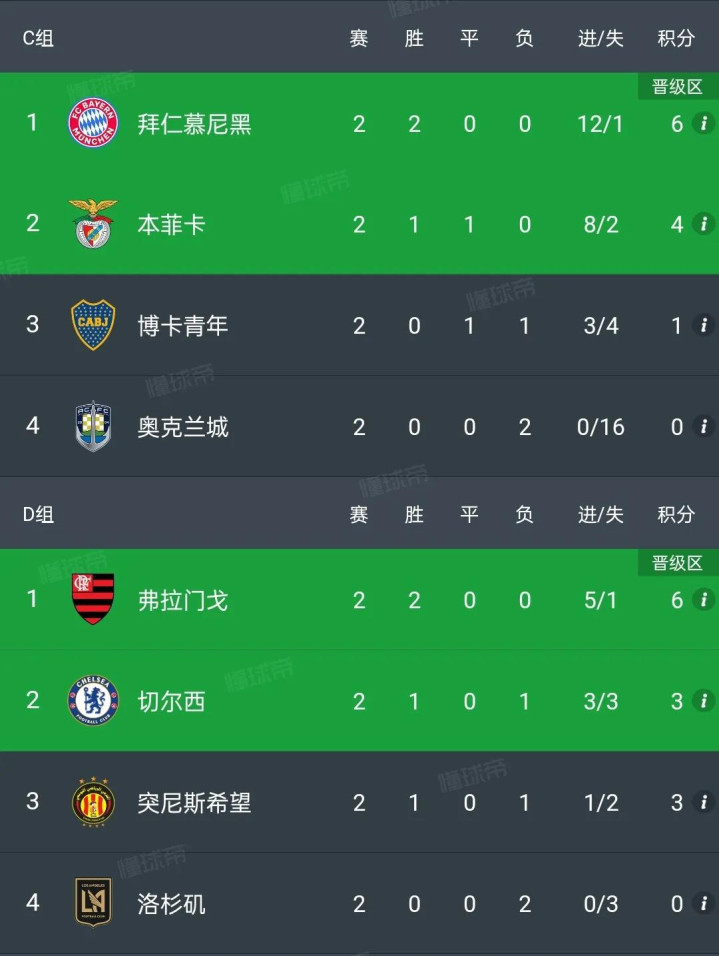
Task: Tap the LAFC club logo
Action: (93, 903)
